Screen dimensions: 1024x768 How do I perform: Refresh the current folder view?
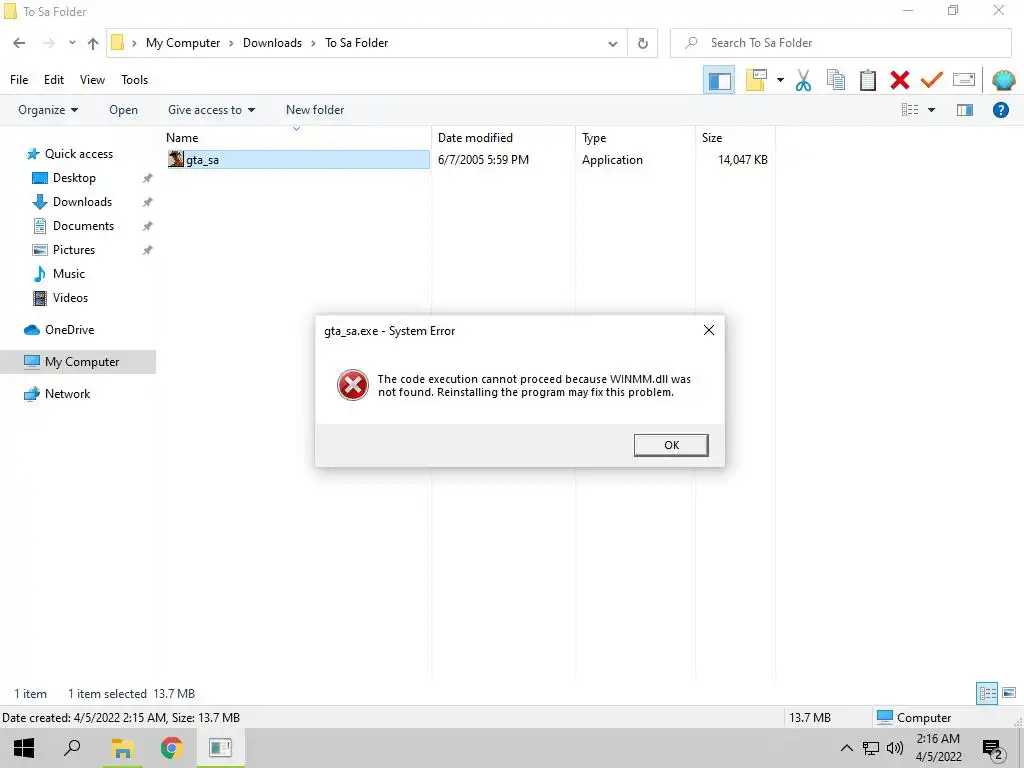[643, 44]
